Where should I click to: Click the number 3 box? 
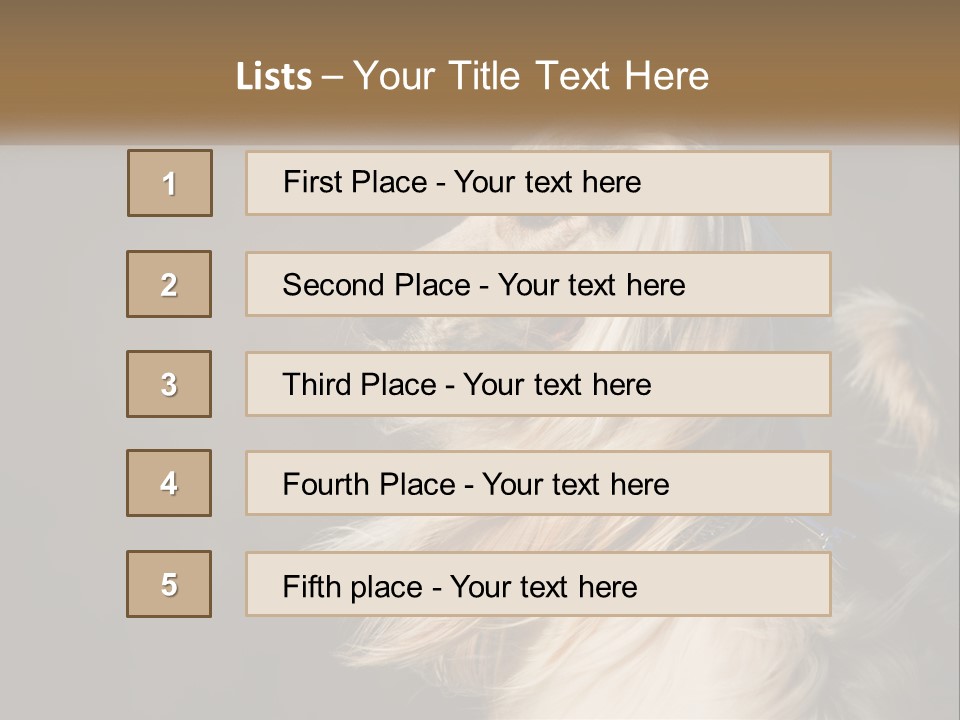pos(169,384)
